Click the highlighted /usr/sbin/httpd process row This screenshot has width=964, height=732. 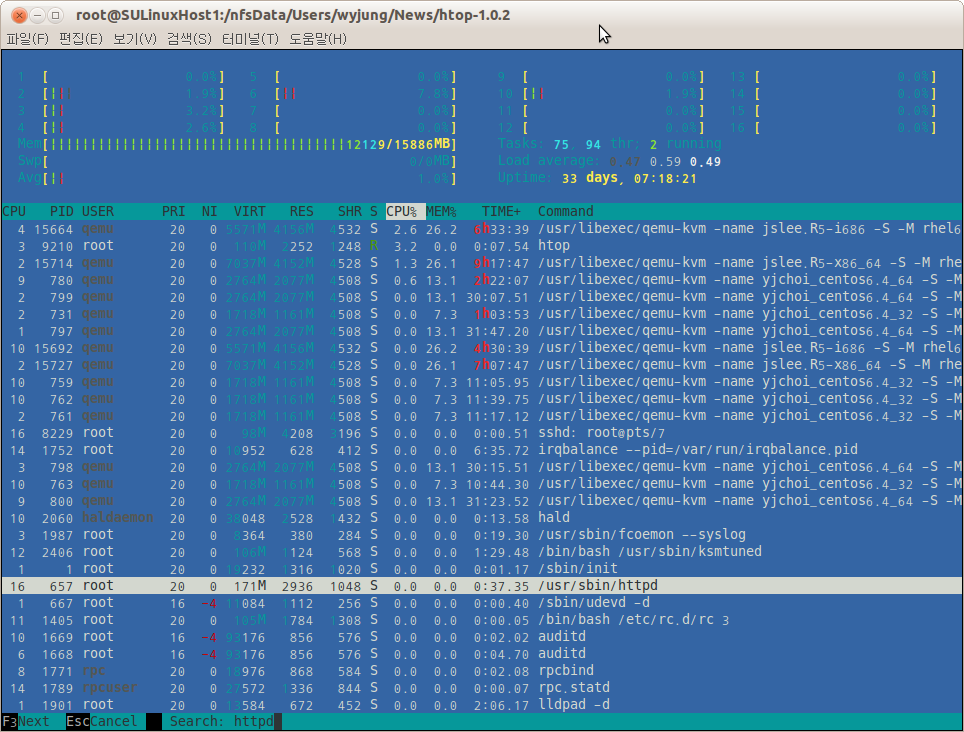coord(482,586)
